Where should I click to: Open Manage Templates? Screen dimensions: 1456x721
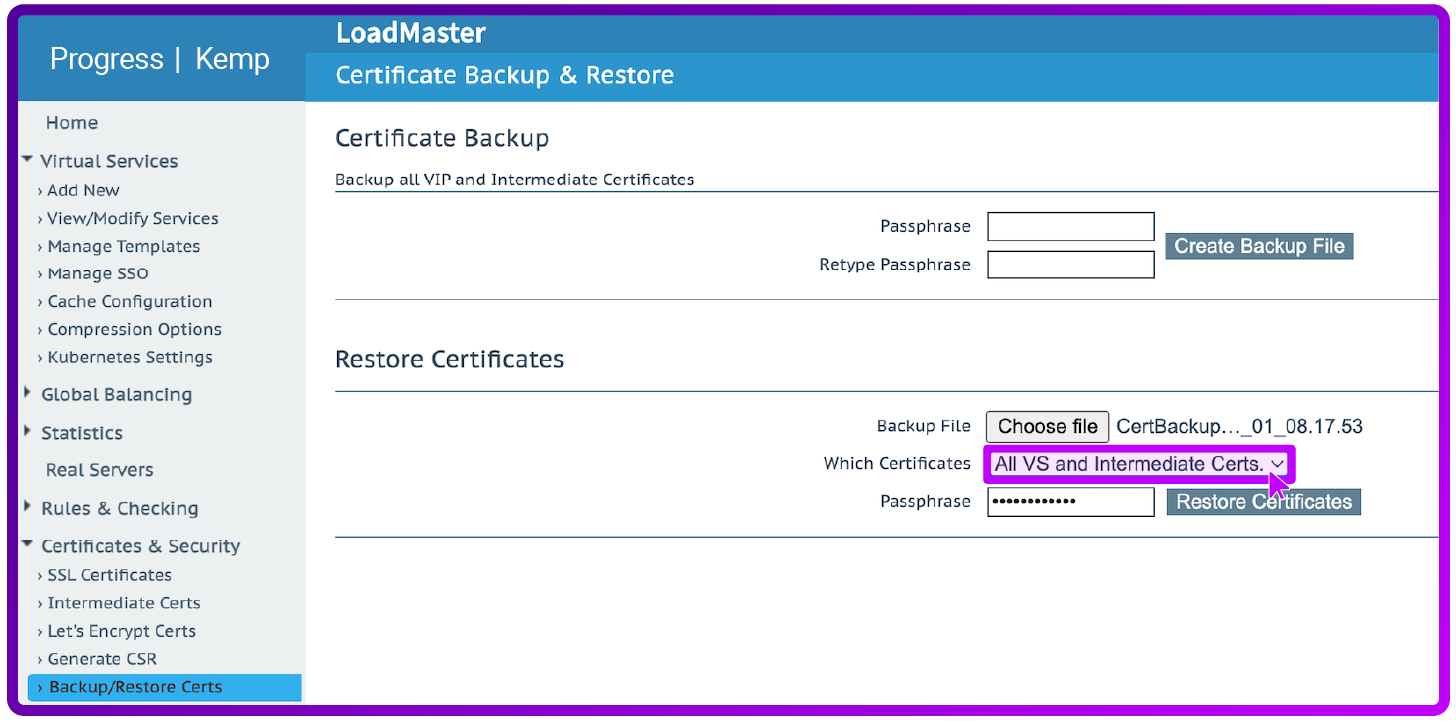(123, 246)
